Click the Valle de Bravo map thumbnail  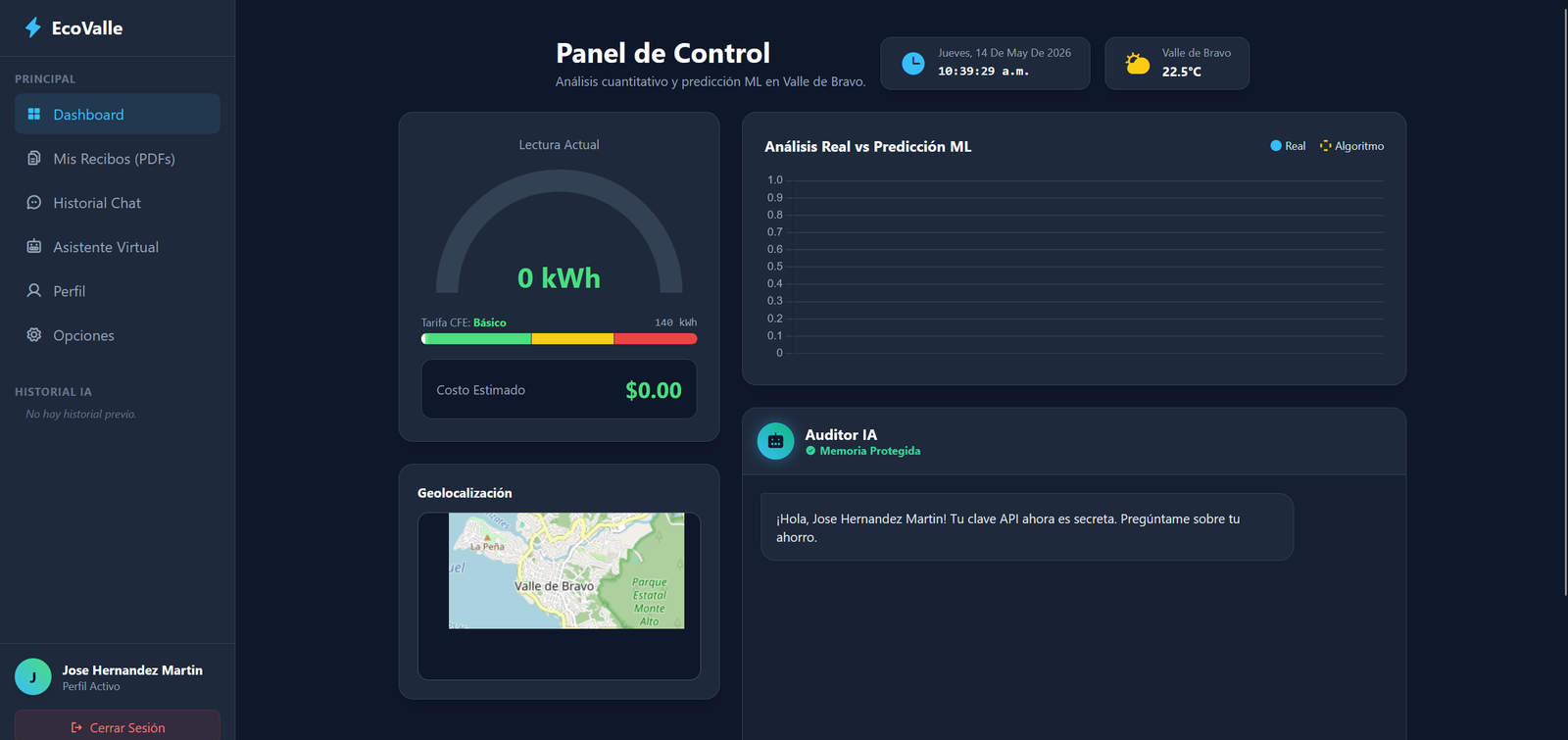[x=566, y=570]
